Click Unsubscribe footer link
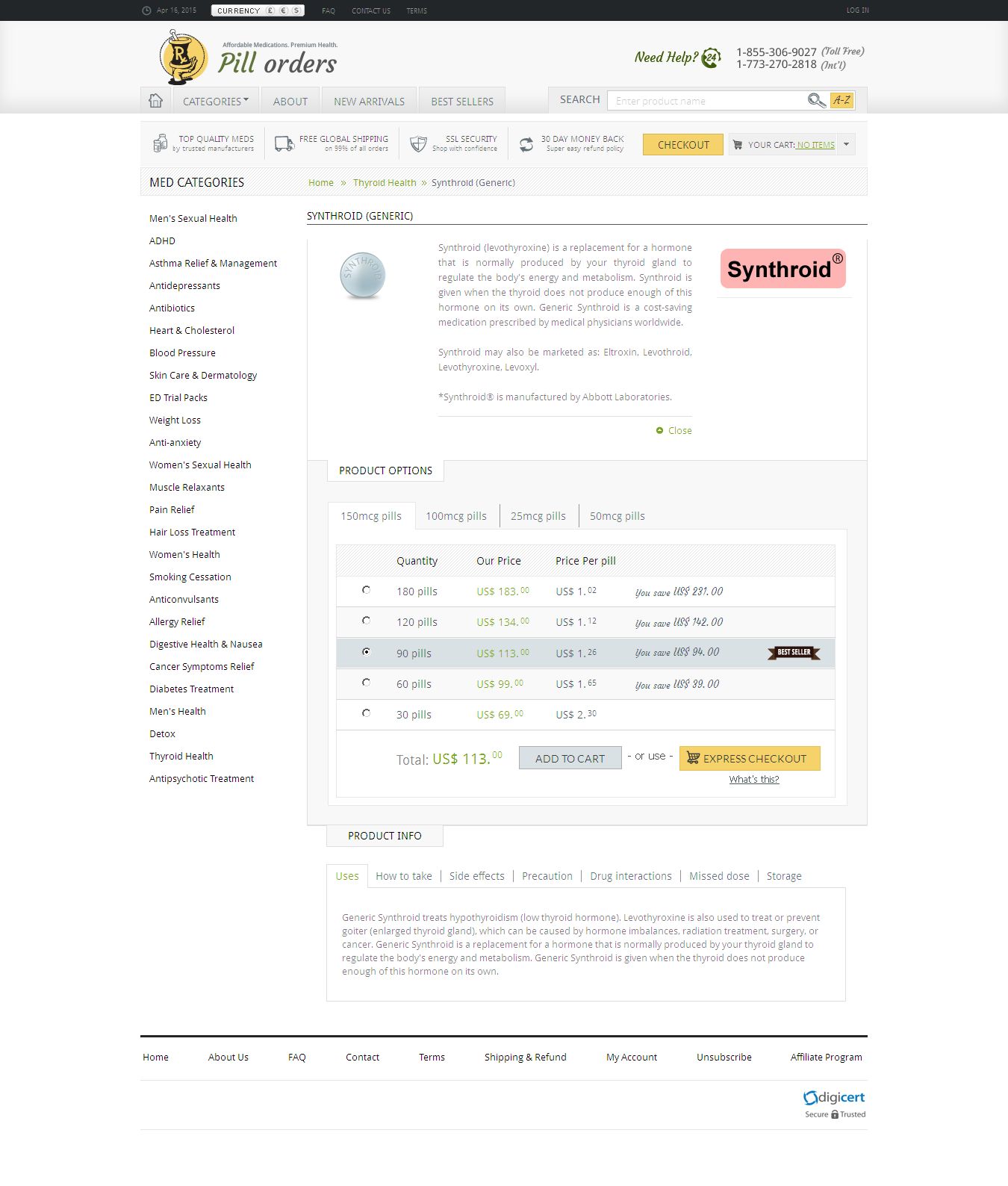The image size is (1008, 1186). [x=724, y=1057]
